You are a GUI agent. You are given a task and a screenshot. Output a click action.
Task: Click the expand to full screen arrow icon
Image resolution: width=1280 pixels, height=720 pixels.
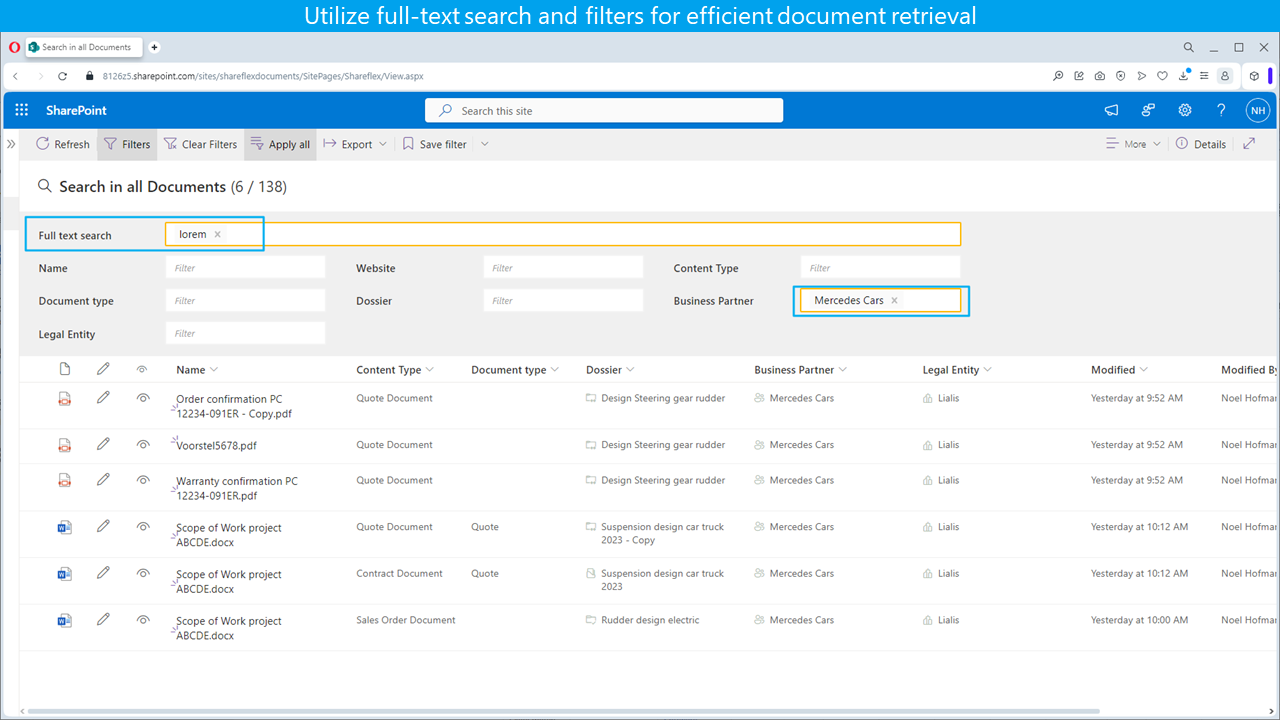pos(1249,144)
